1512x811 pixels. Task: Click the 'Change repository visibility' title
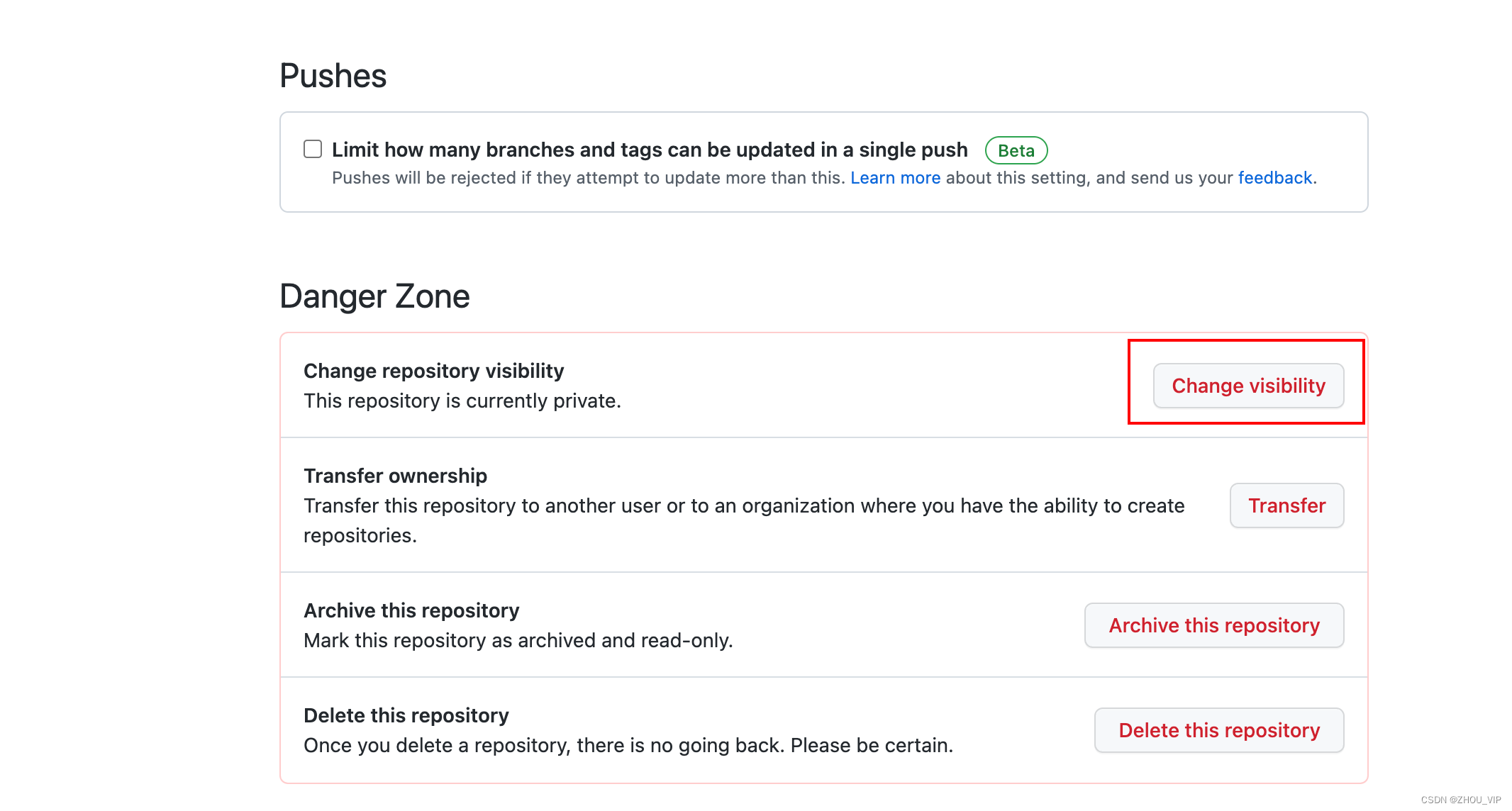point(433,371)
